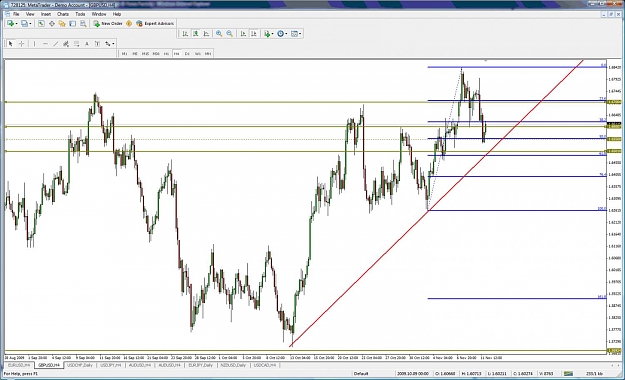
Task: Open the View menu
Action: 30,14
